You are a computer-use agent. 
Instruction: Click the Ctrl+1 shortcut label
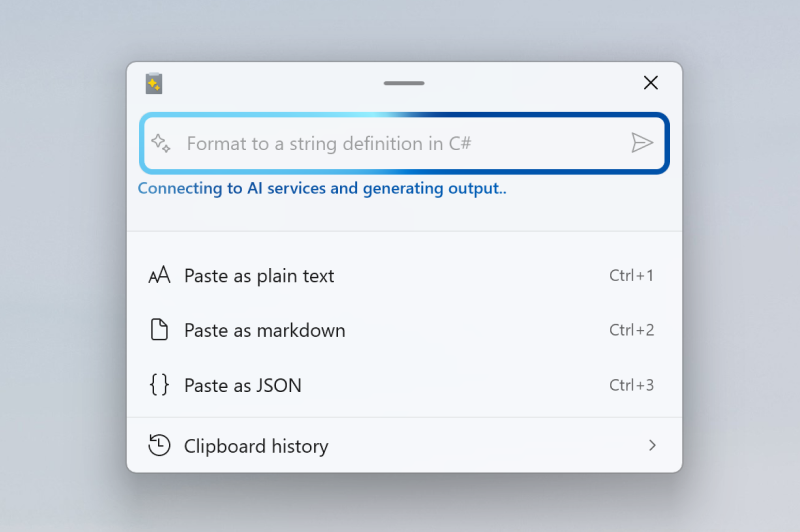631,276
